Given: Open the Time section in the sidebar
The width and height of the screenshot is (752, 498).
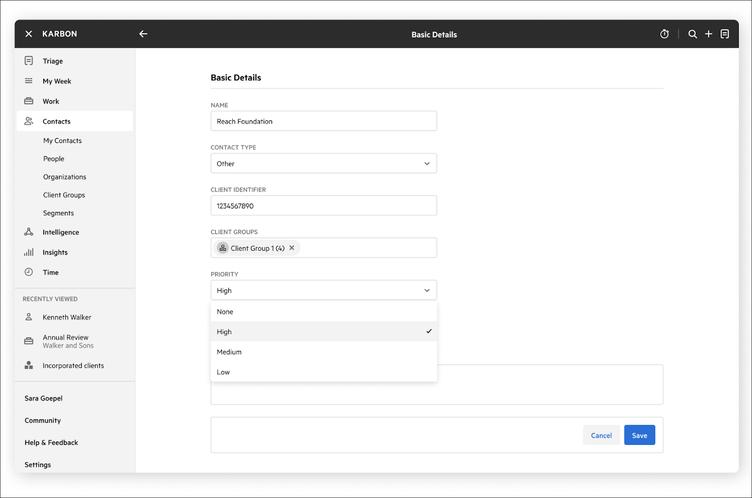Looking at the screenshot, I should pyautogui.click(x=50, y=272).
